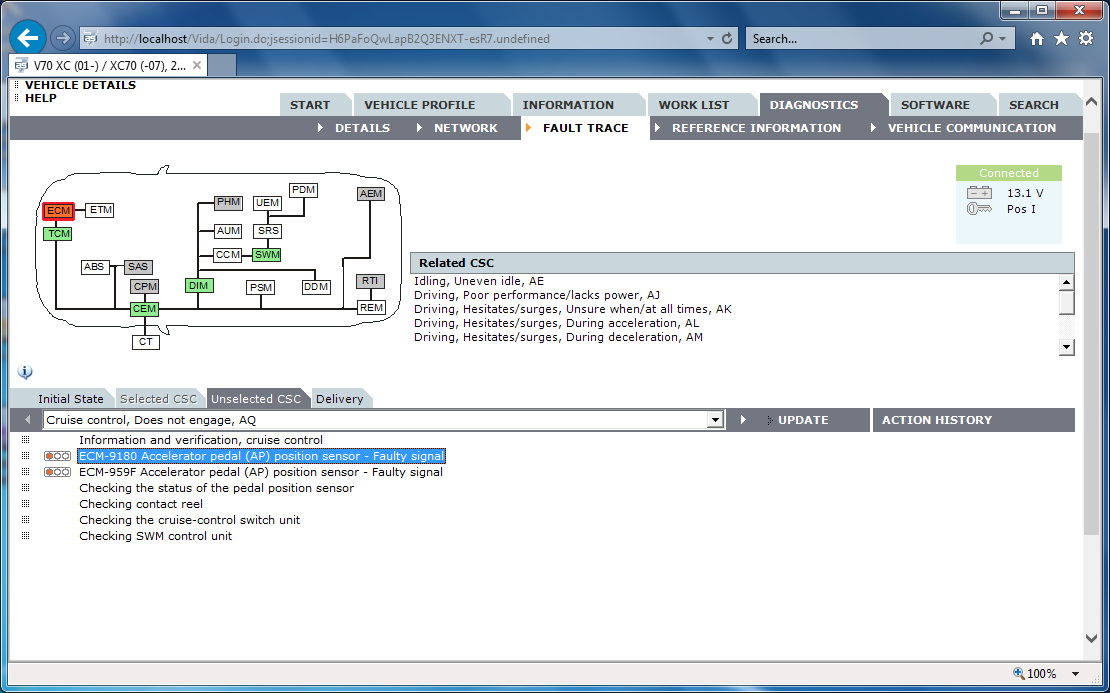Screen dimensions: 1110x693
Task: Select the ECM module in the vehicle diagram
Action: pos(57,211)
